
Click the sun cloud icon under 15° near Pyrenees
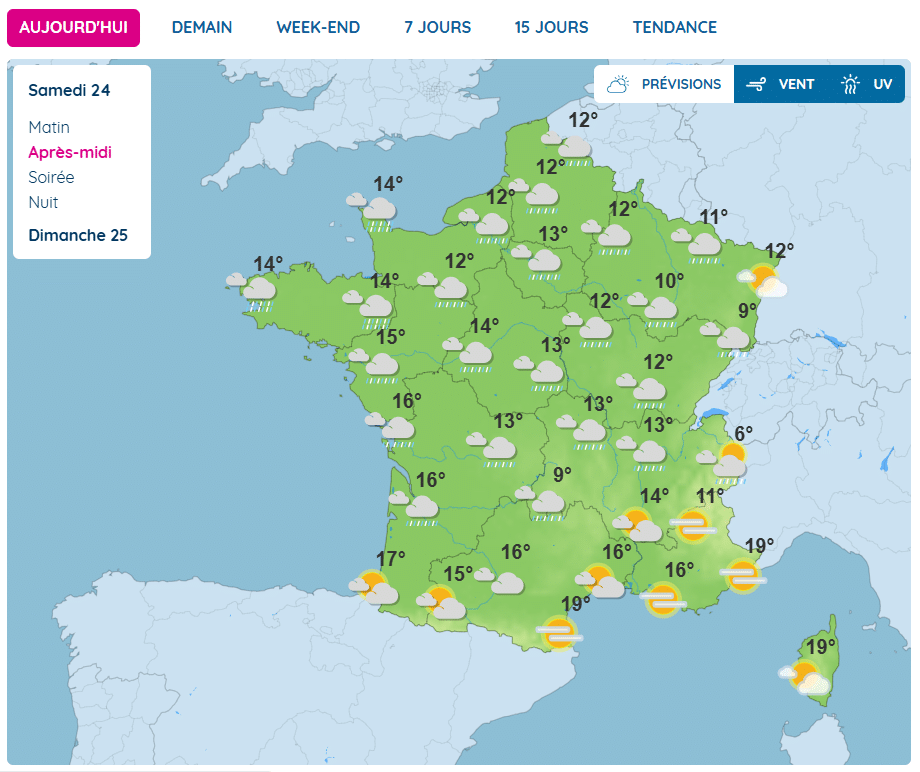coord(441,602)
